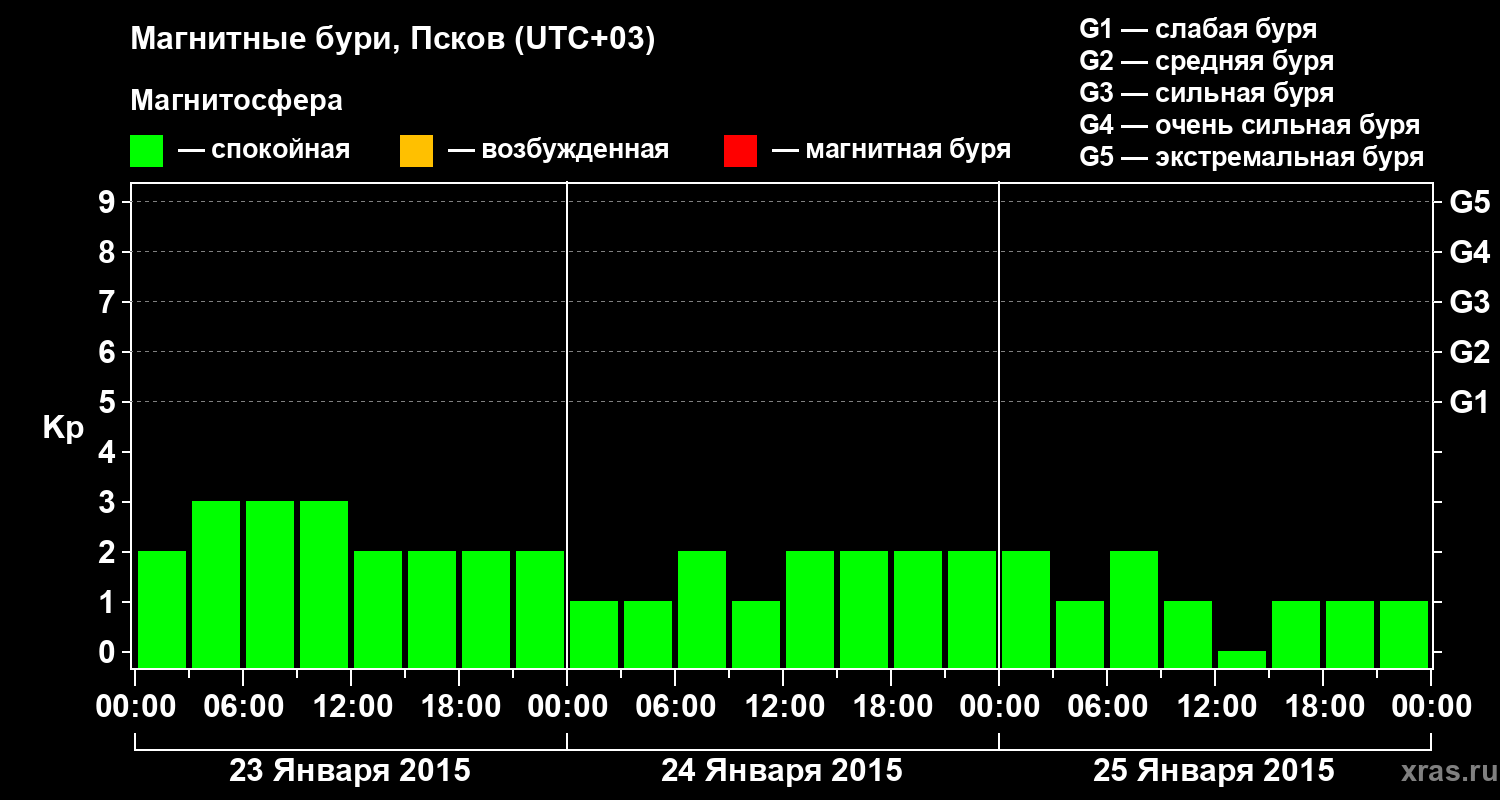Select legend line 'G3 — сильная буря'
The height and width of the screenshot is (800, 1500).
1206,93
